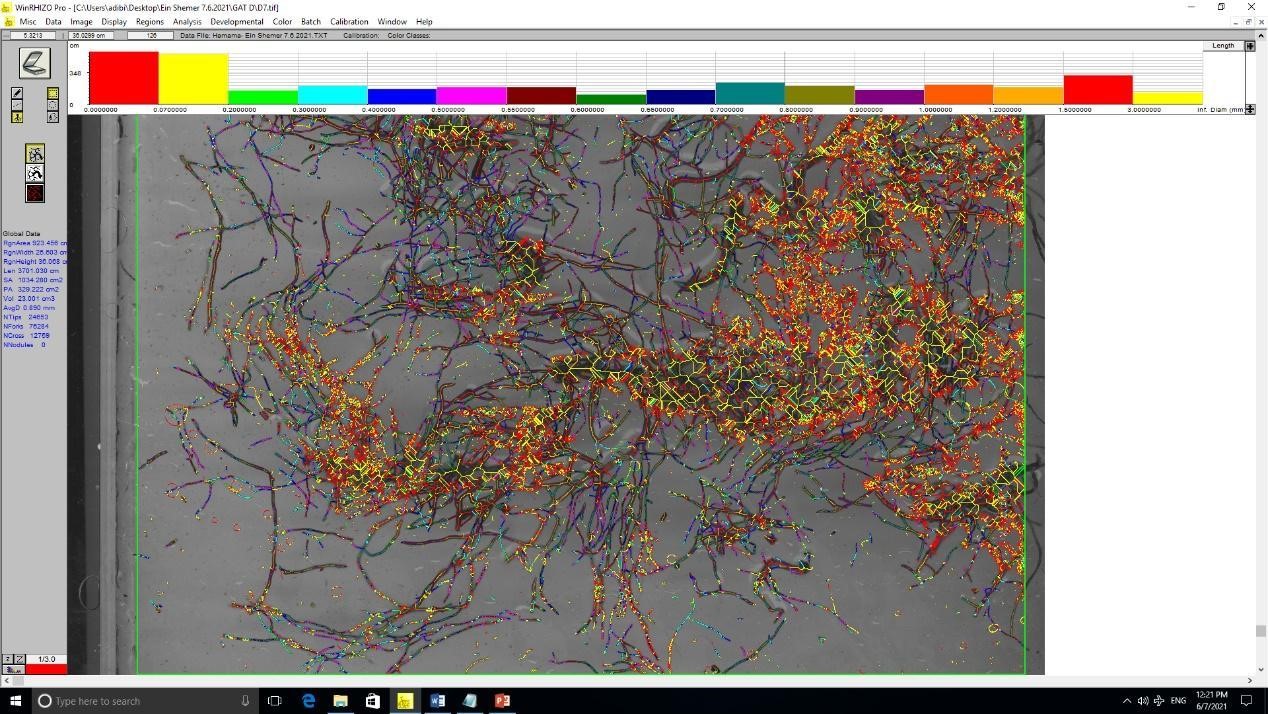1268x714 pixels.
Task: Select the rectangular region tool icon
Action: point(53,93)
